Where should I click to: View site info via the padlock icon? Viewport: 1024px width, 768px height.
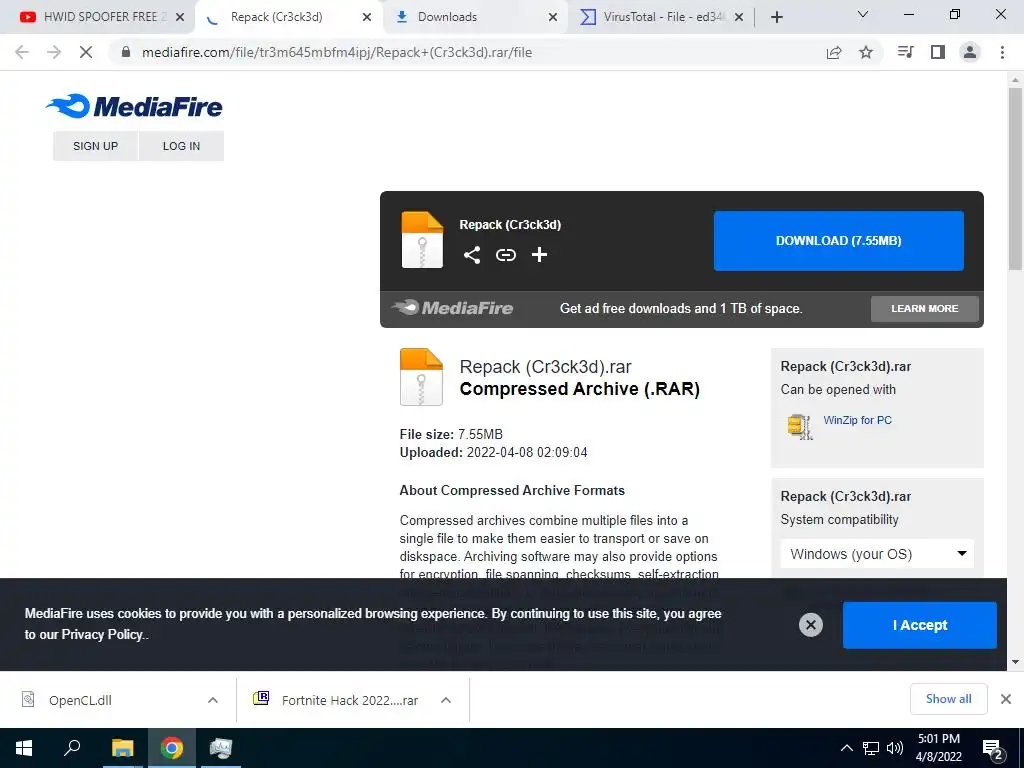[x=126, y=52]
